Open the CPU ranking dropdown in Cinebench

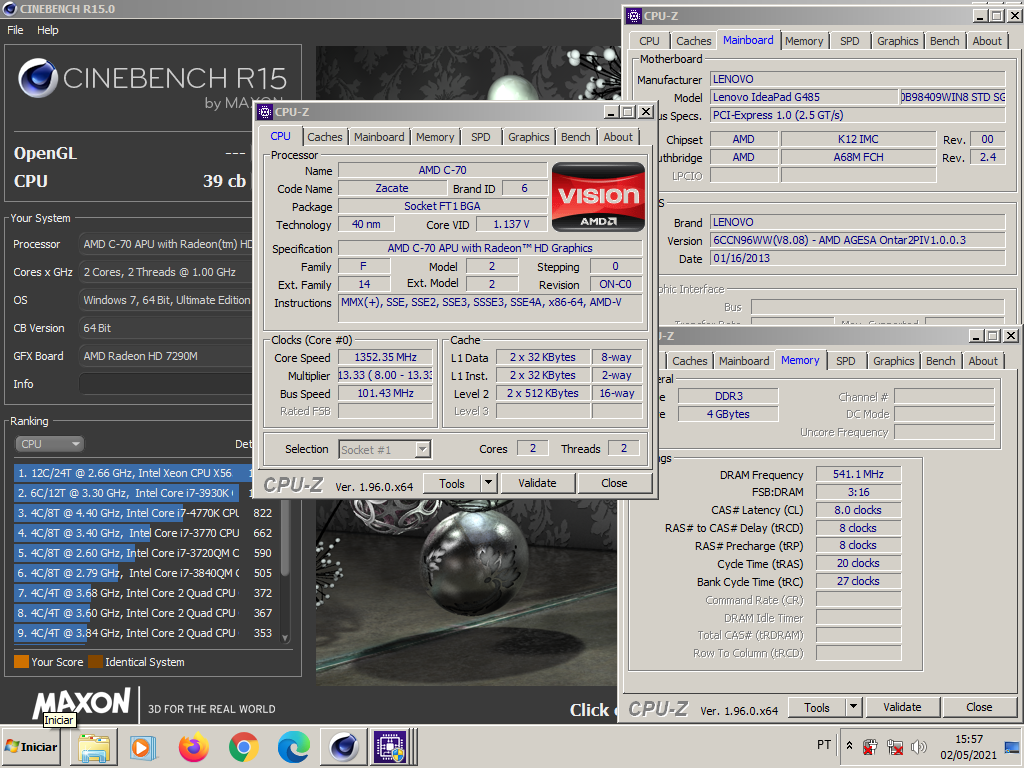(50, 444)
